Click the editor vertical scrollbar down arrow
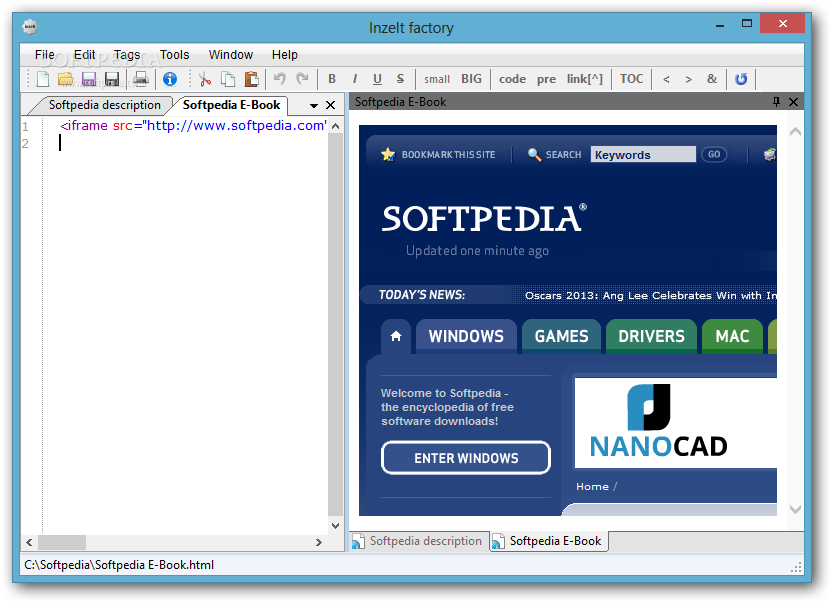 (335, 526)
